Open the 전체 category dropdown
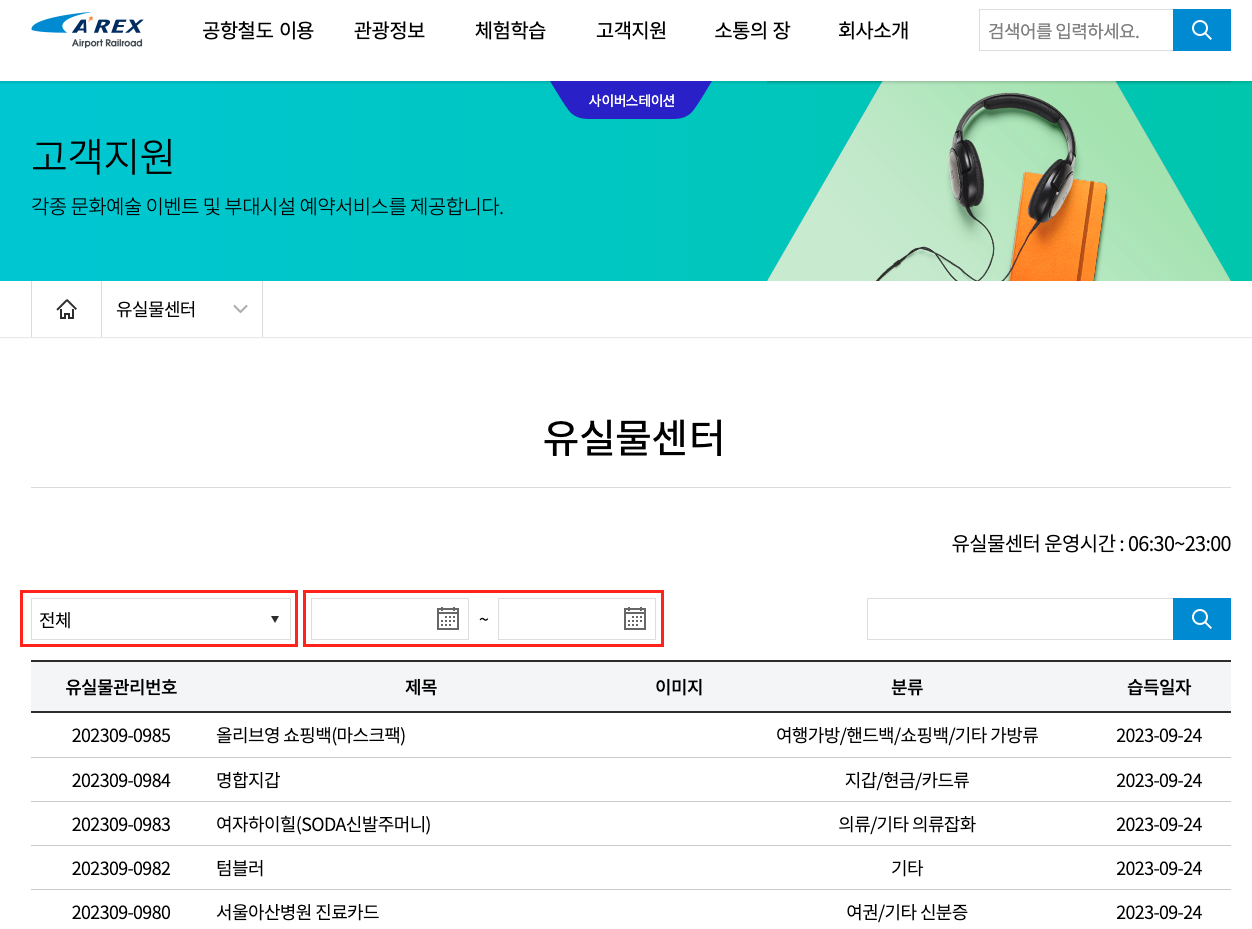Screen dimensions: 1252x929 [x=161, y=619]
